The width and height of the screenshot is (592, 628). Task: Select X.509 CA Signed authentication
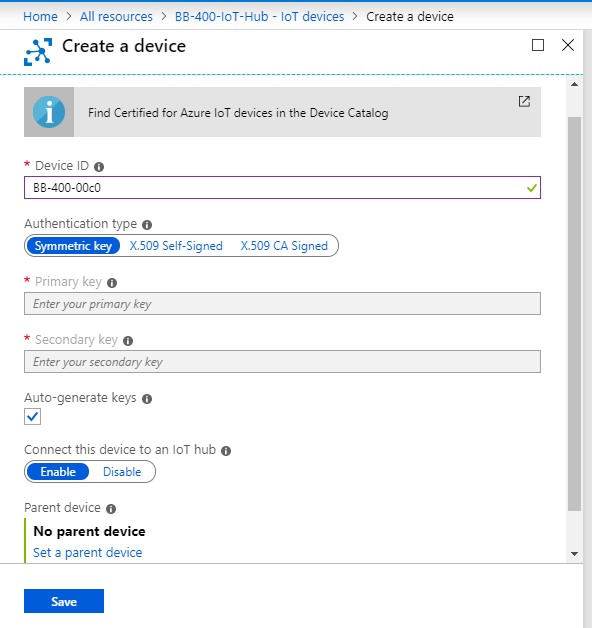284,246
